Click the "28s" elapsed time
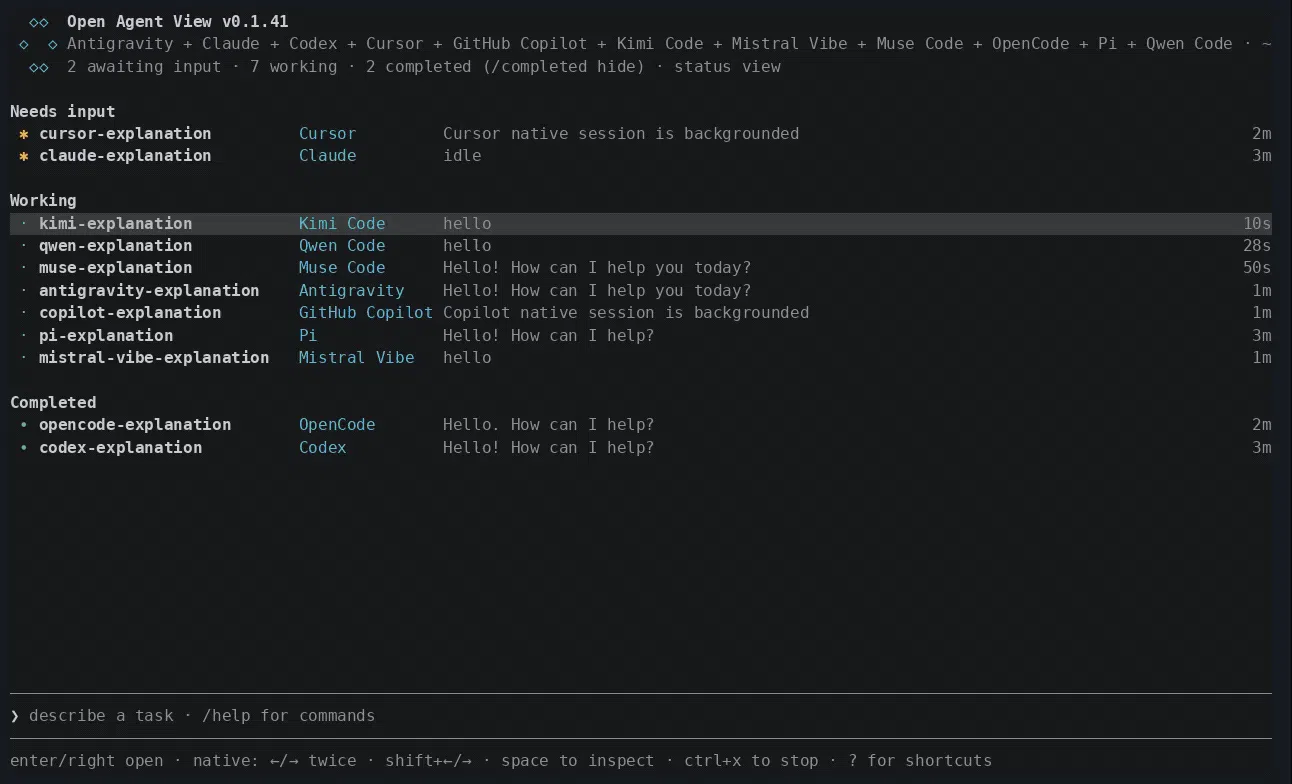The width and height of the screenshot is (1292, 784). tap(1257, 246)
